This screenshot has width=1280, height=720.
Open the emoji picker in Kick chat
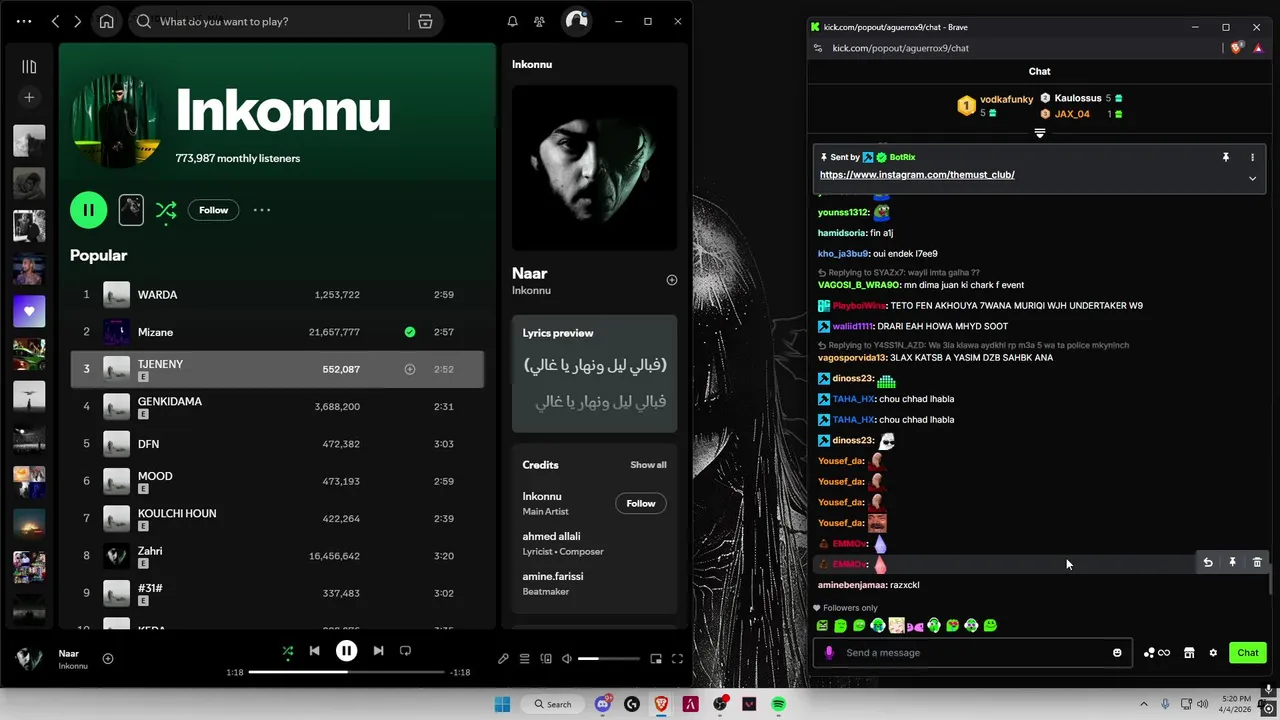point(1117,653)
